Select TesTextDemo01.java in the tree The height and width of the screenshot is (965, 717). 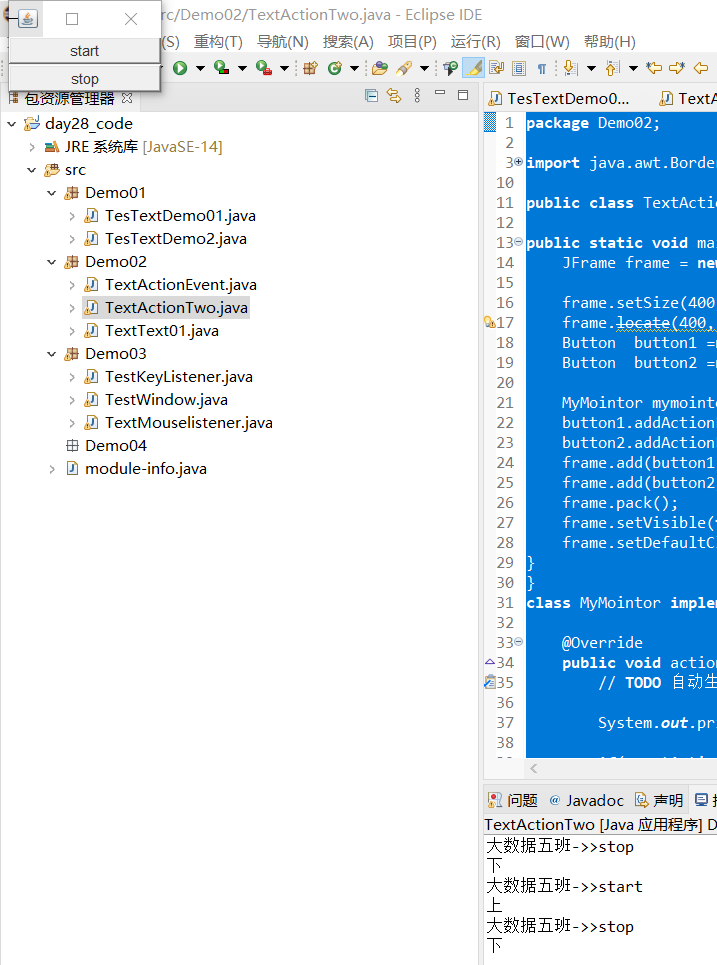point(180,216)
